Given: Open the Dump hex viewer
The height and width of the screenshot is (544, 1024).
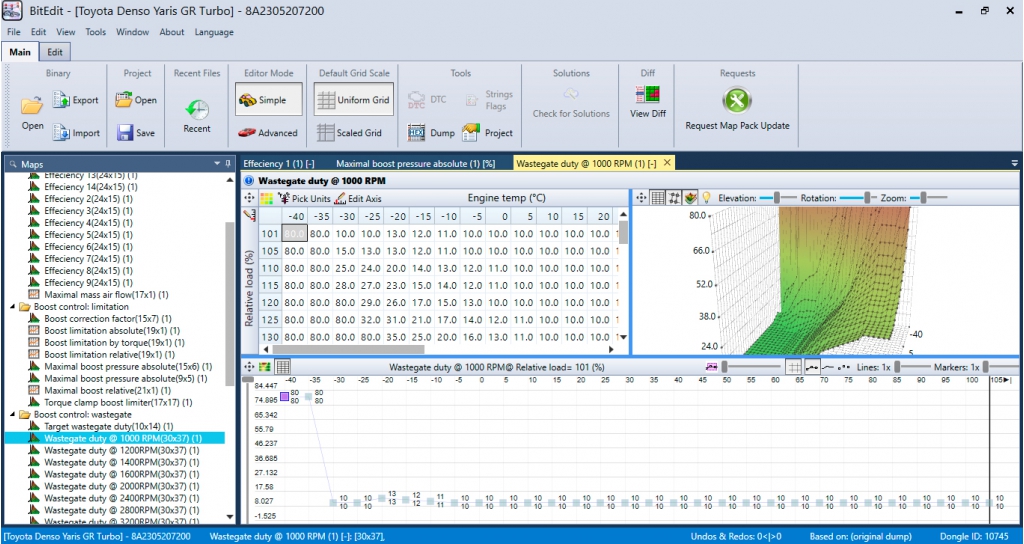Looking at the screenshot, I should pos(431,133).
